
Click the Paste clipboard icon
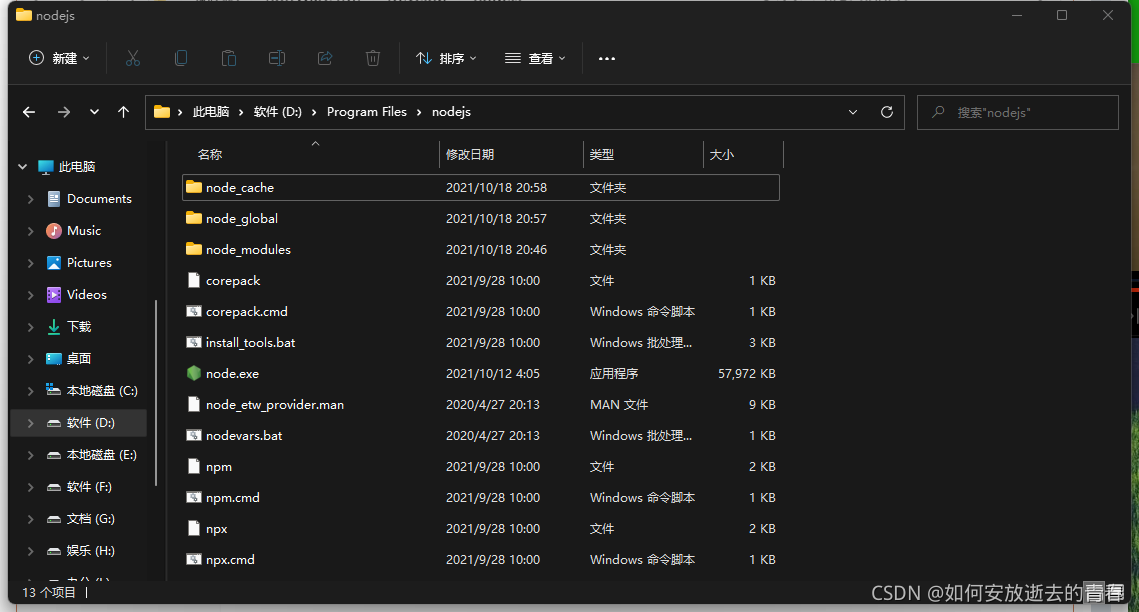pos(229,58)
